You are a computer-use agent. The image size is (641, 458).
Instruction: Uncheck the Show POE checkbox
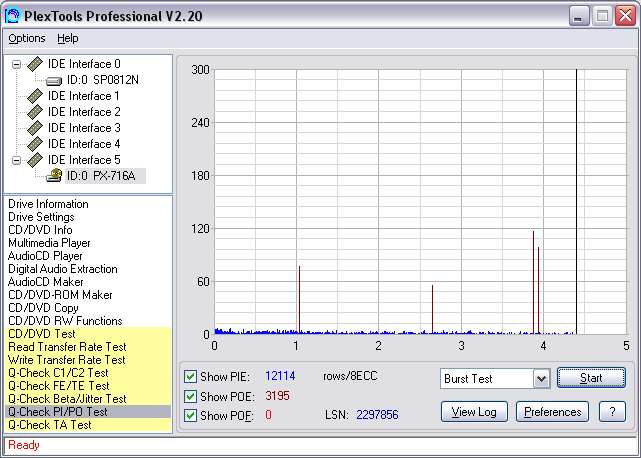190,396
